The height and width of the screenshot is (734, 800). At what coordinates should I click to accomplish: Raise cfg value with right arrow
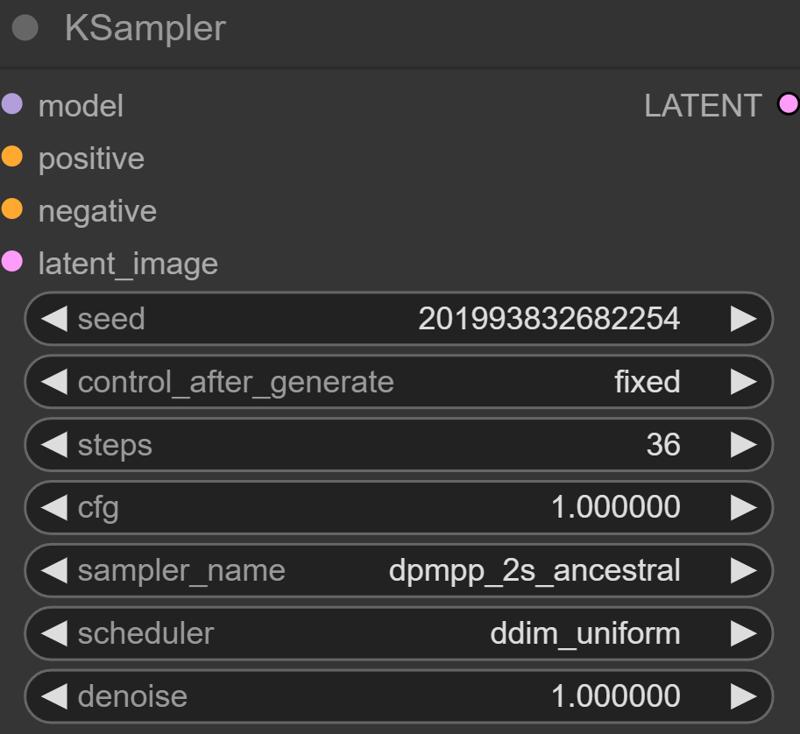[744, 507]
